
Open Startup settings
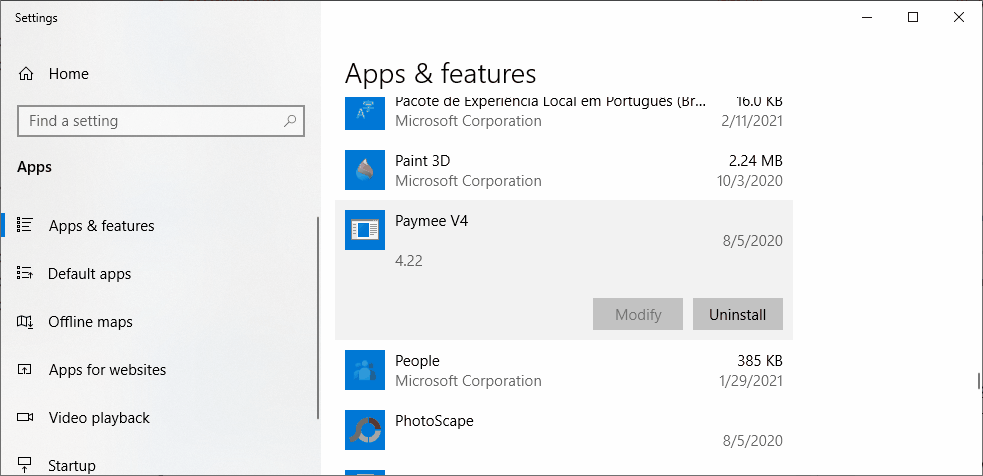point(72,466)
